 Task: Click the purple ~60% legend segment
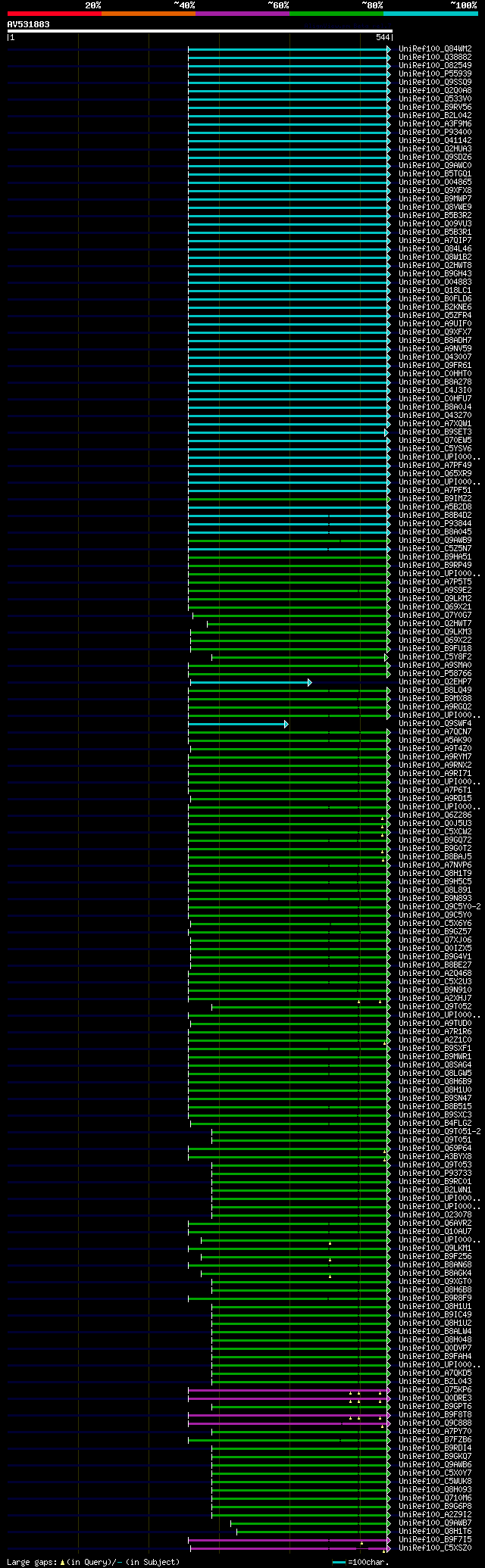point(242,14)
